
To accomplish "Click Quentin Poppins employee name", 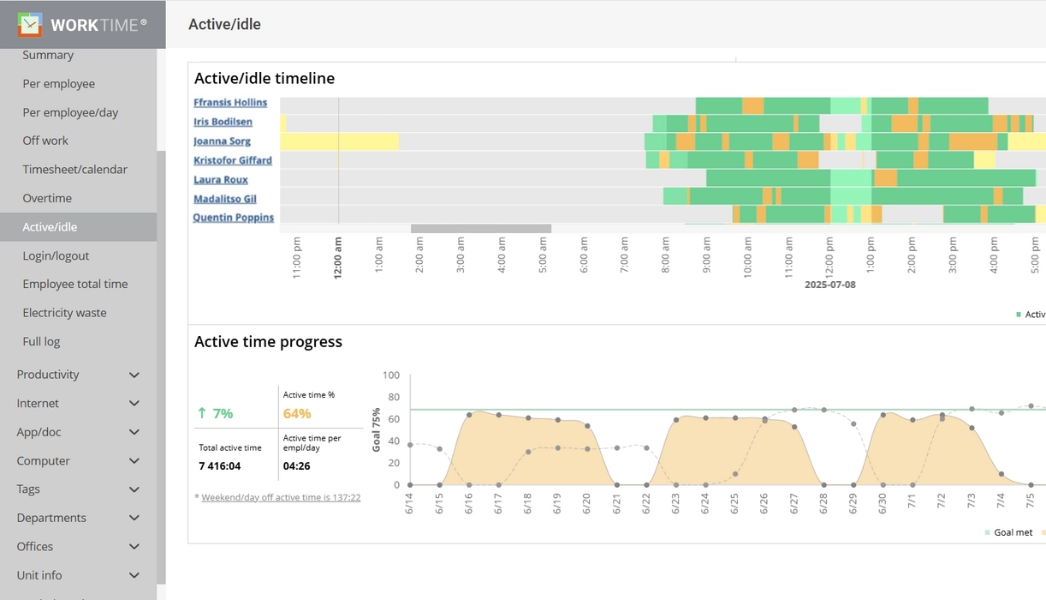I will (x=233, y=217).
